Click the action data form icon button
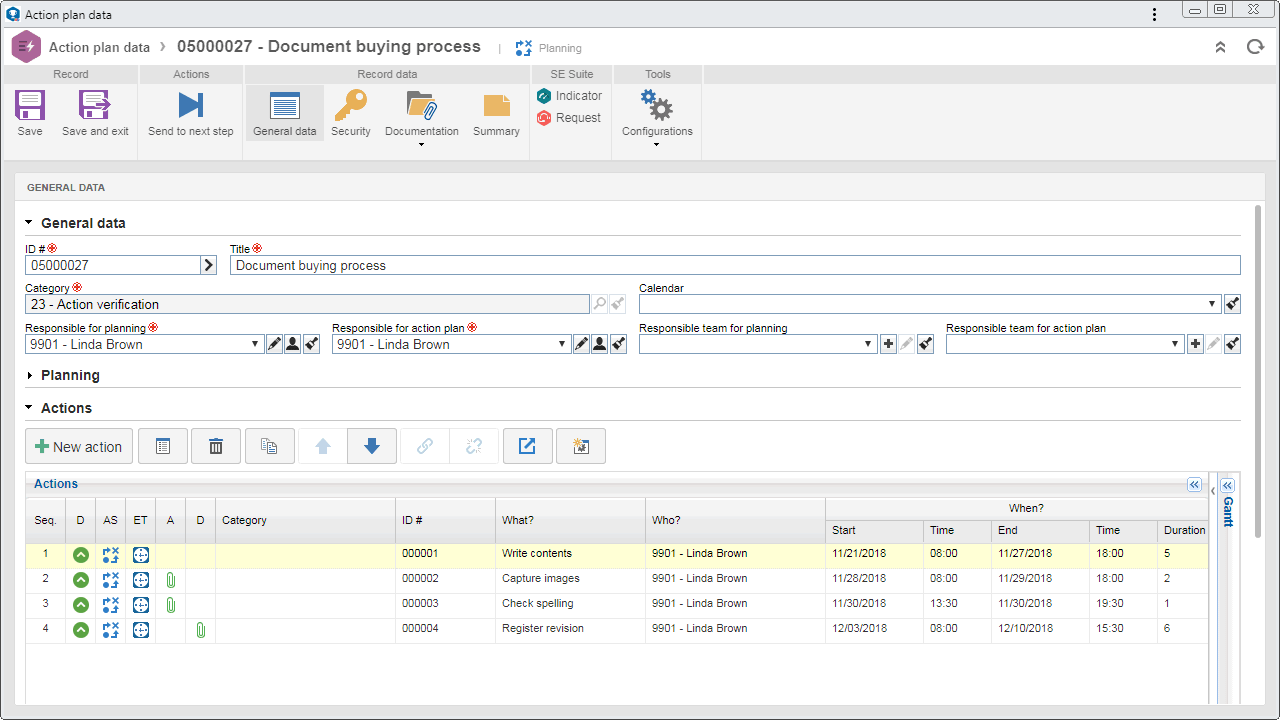The width and height of the screenshot is (1280, 720). tap(163, 446)
